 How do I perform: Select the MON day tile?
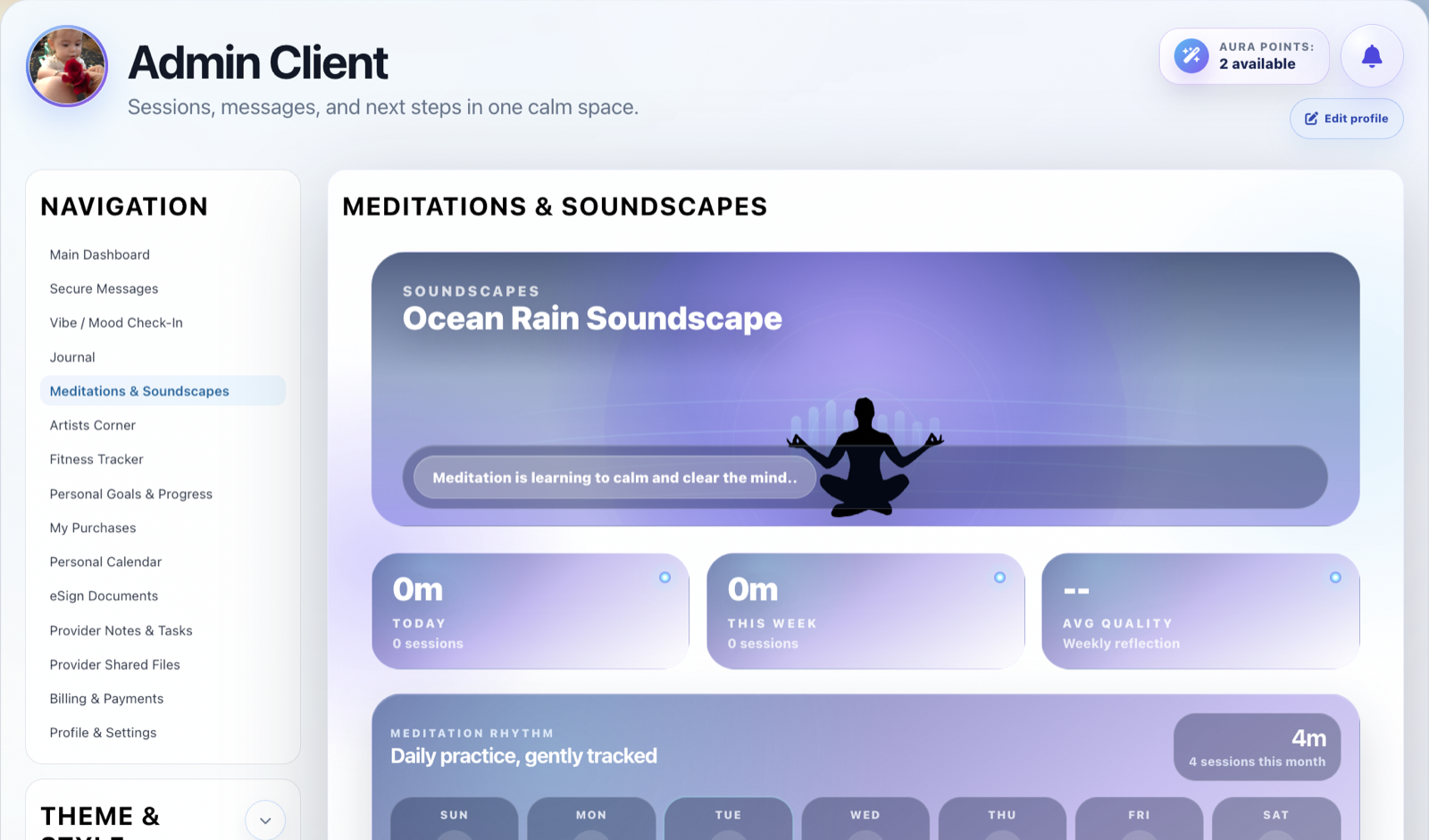click(591, 819)
